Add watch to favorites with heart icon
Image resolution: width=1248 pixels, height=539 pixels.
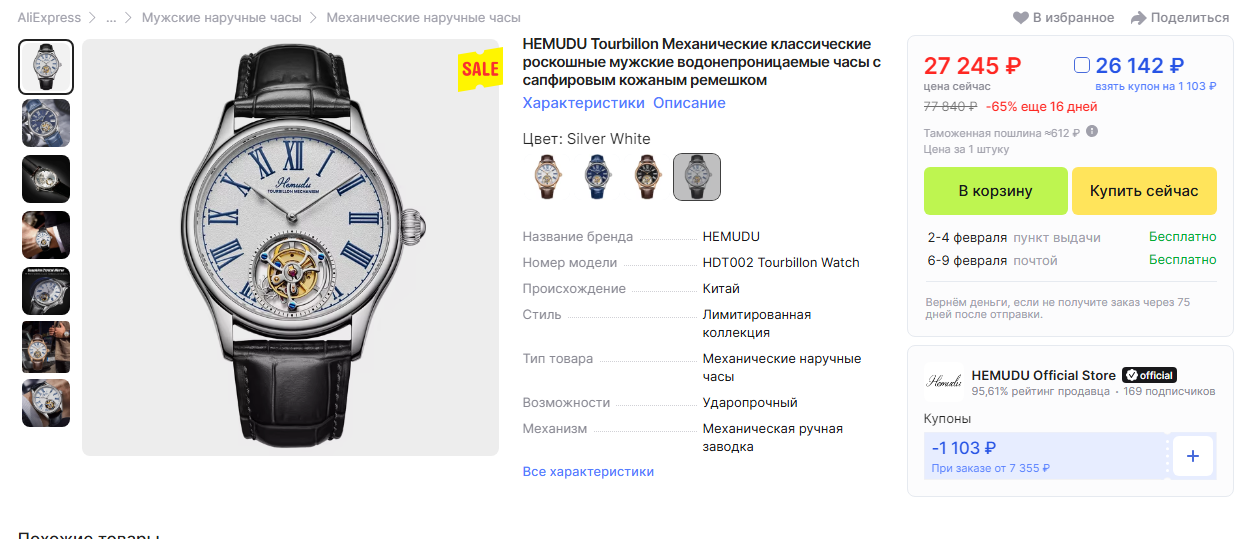click(x=1021, y=17)
